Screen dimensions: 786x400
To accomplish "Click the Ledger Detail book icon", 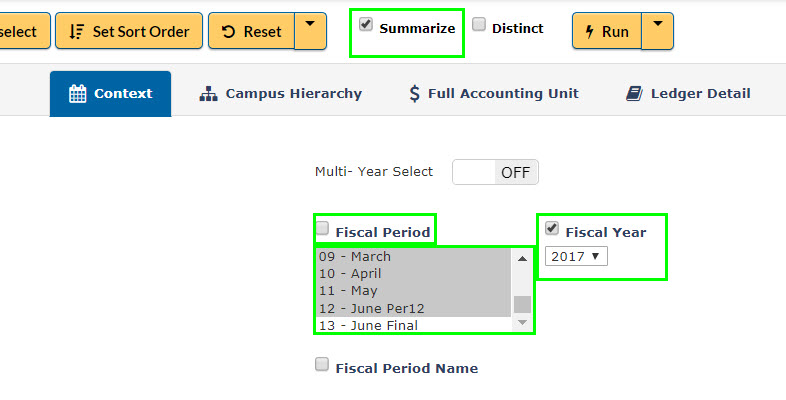I will pos(634,93).
